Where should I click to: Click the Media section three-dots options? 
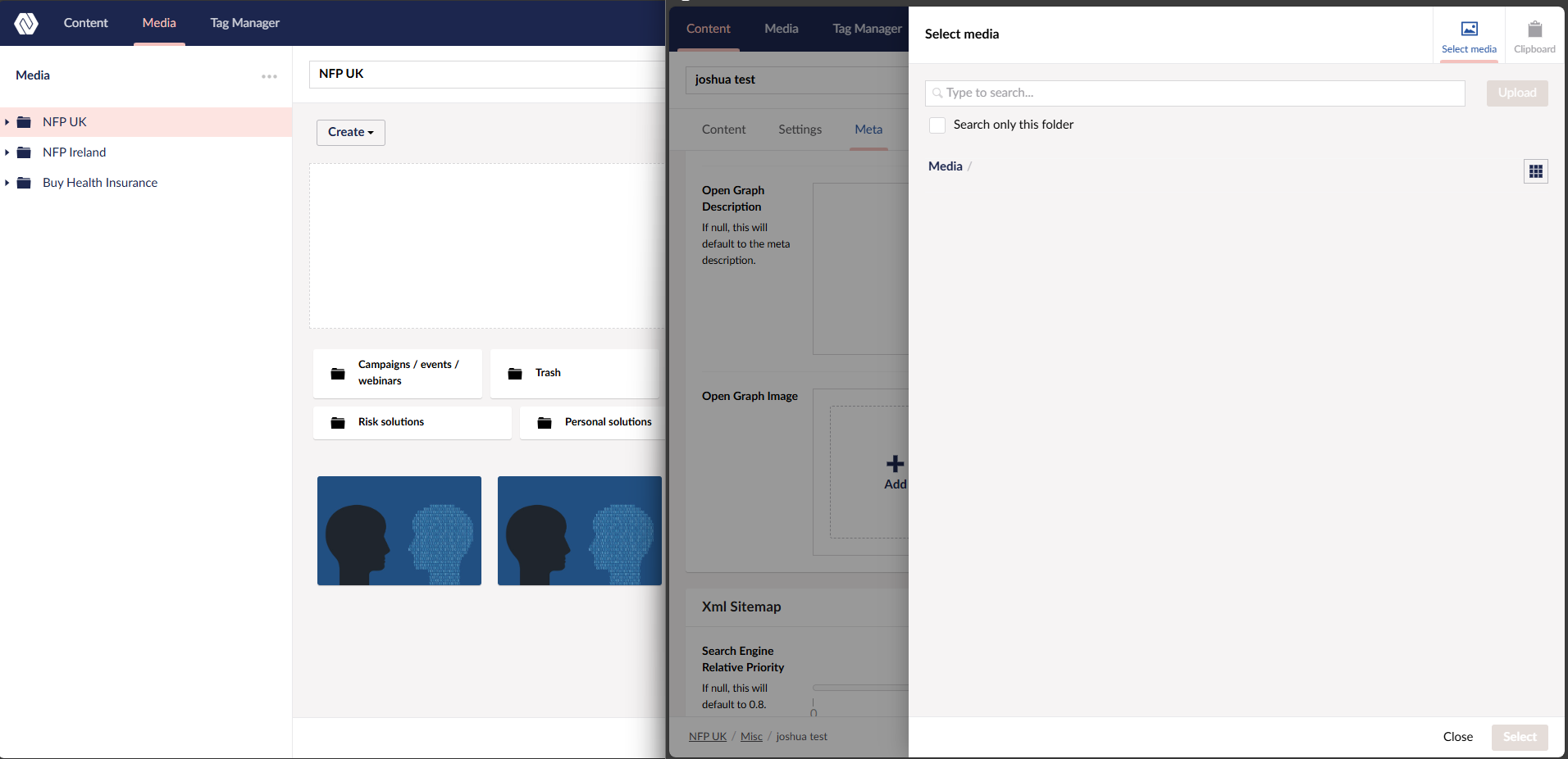coord(269,76)
